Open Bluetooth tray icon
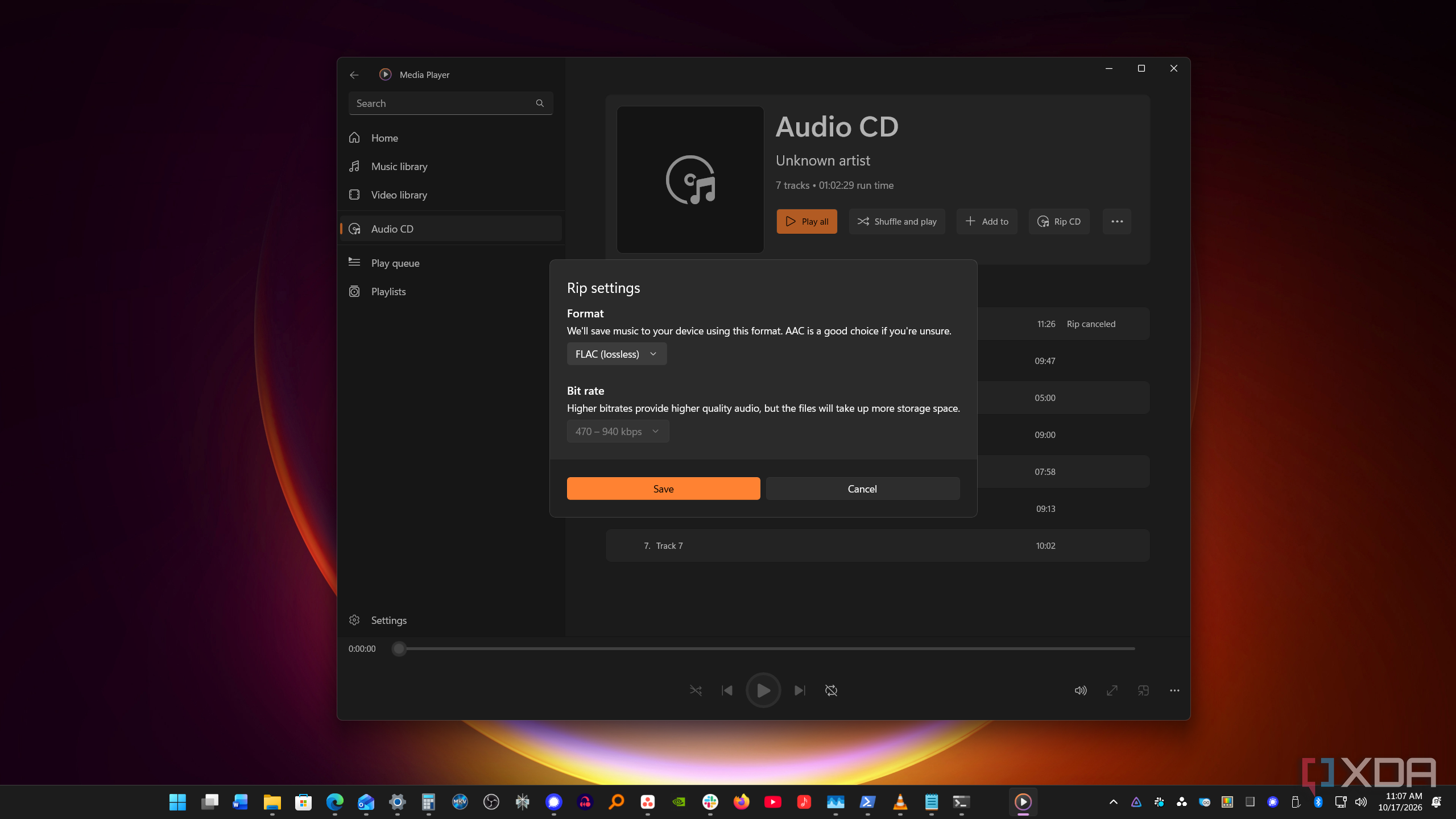1456x819 pixels. tap(1318, 802)
